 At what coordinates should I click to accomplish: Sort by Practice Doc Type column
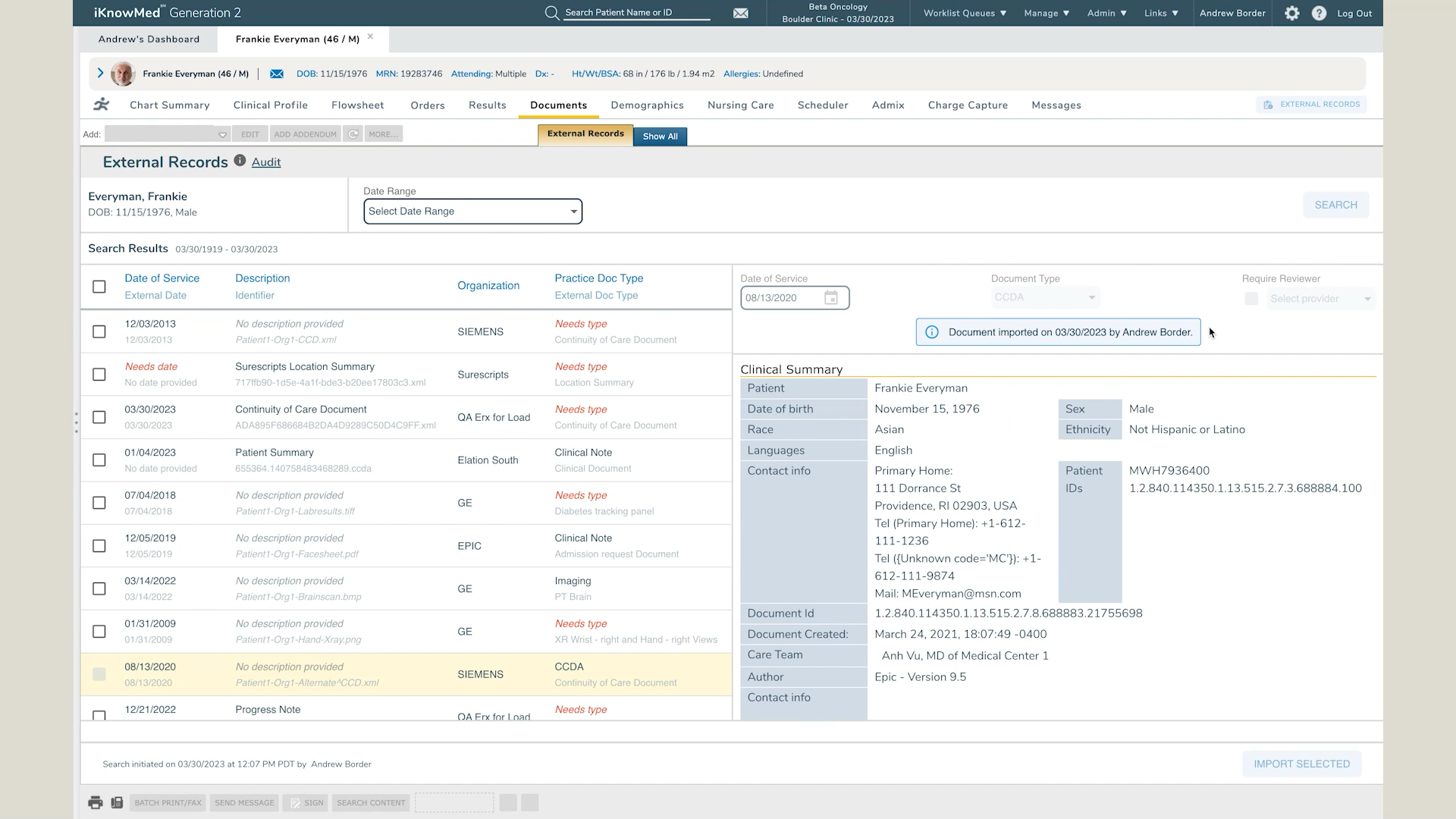(598, 278)
